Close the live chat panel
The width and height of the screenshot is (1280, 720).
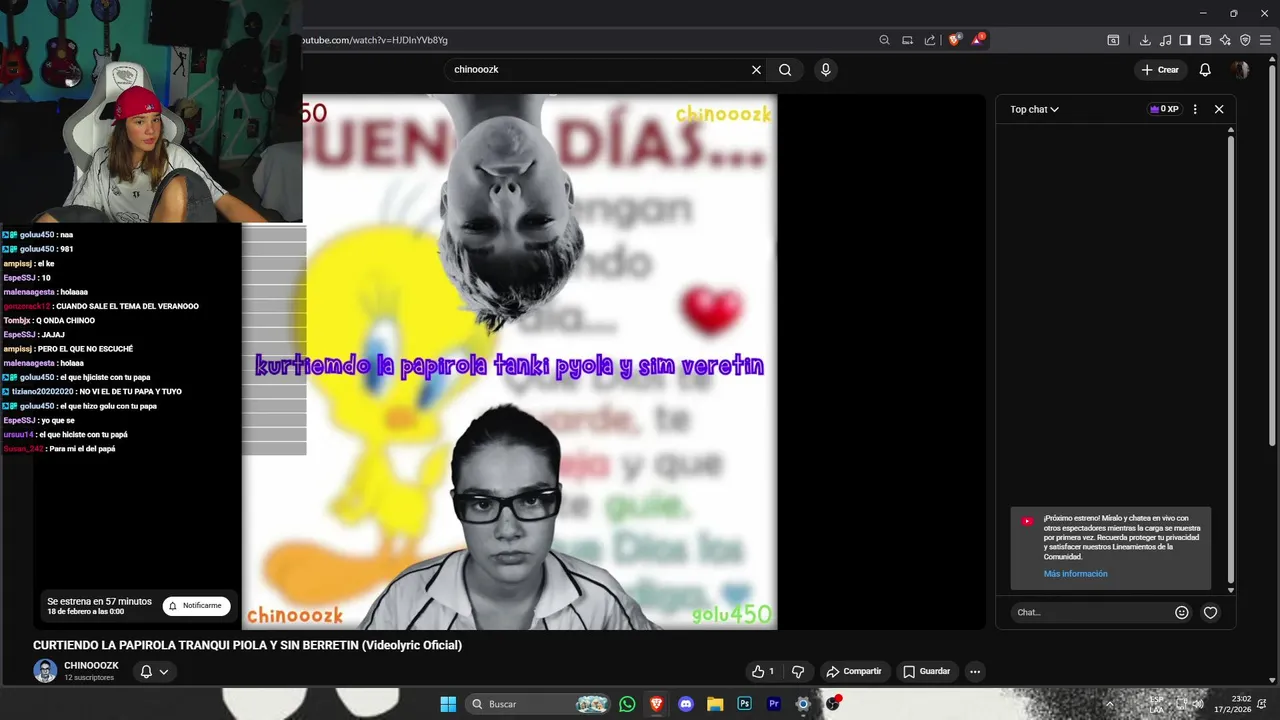pyautogui.click(x=1219, y=109)
